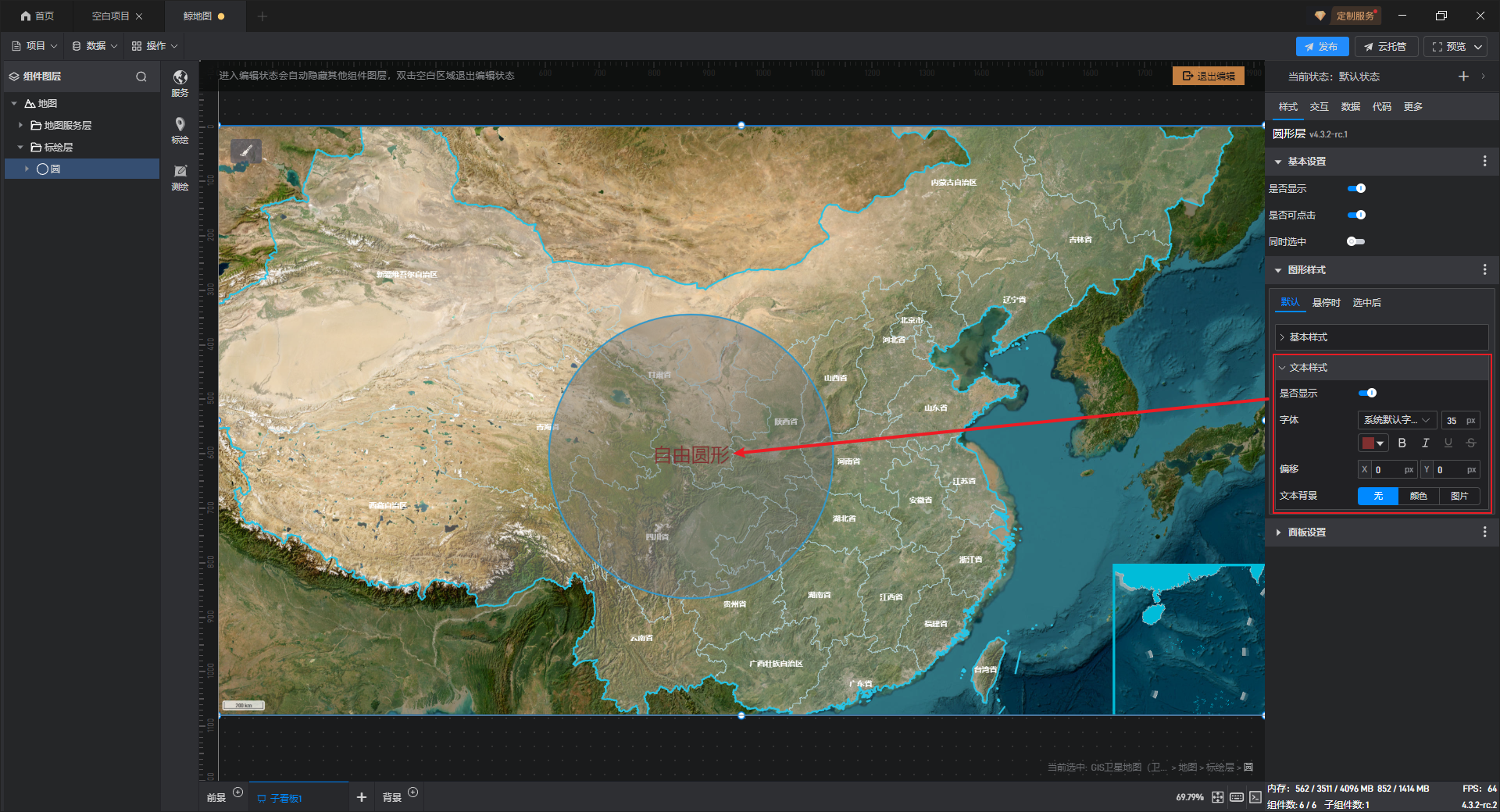Expand the 圆 layer item
The width and height of the screenshot is (1500, 812).
(x=27, y=169)
